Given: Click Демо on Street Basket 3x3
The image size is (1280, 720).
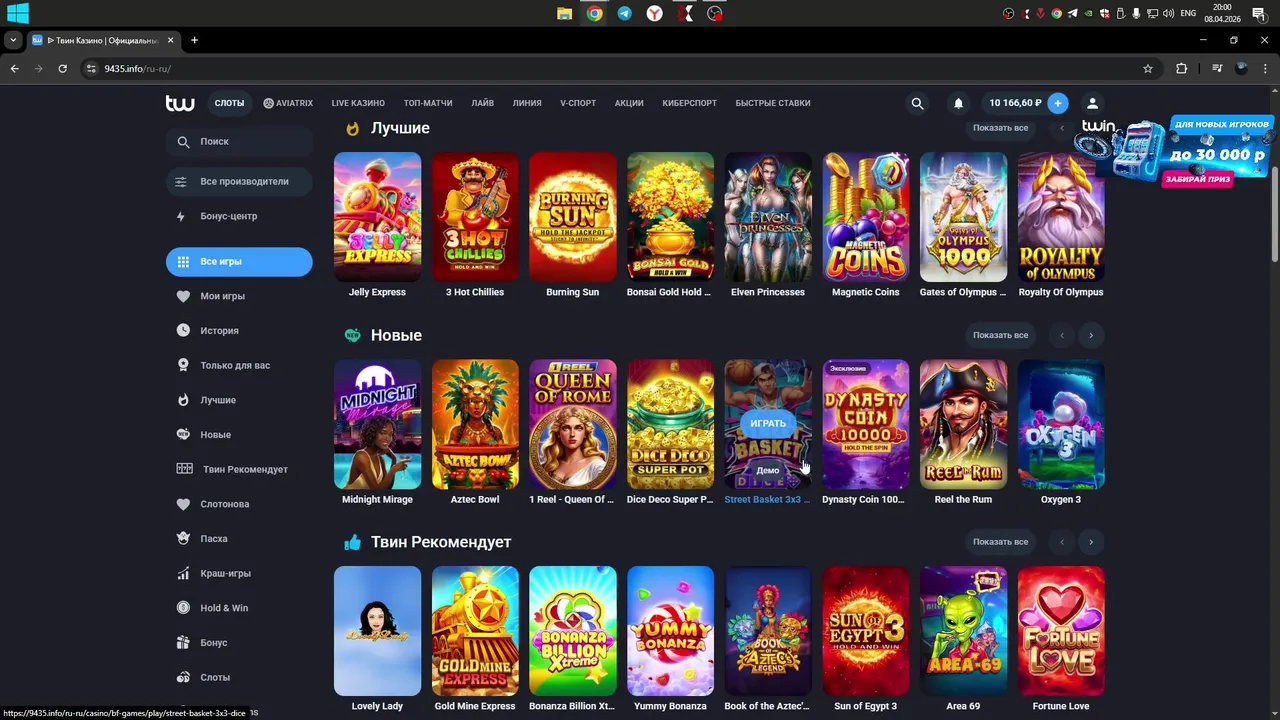Looking at the screenshot, I should (x=768, y=470).
